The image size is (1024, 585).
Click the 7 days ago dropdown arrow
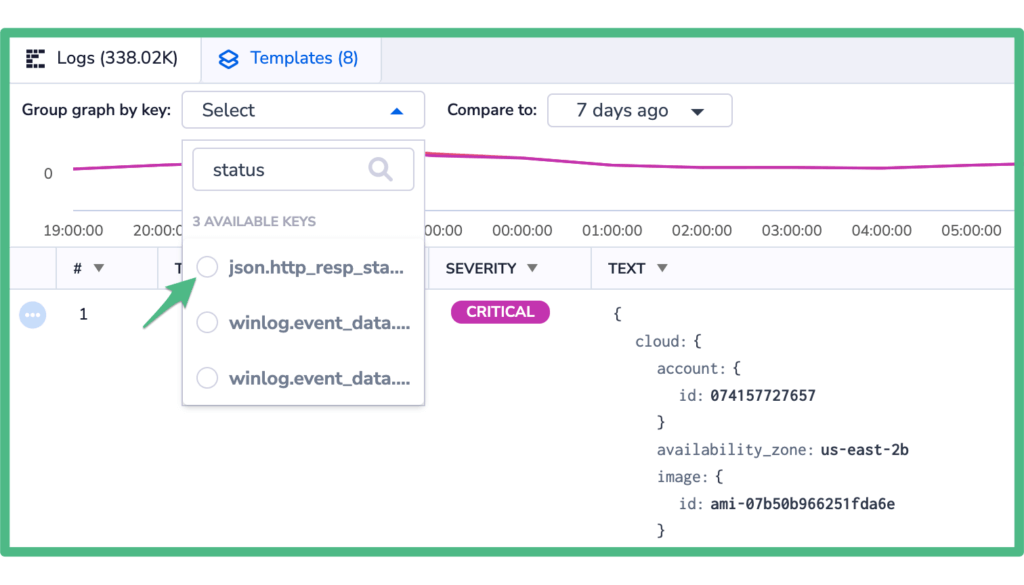(697, 112)
